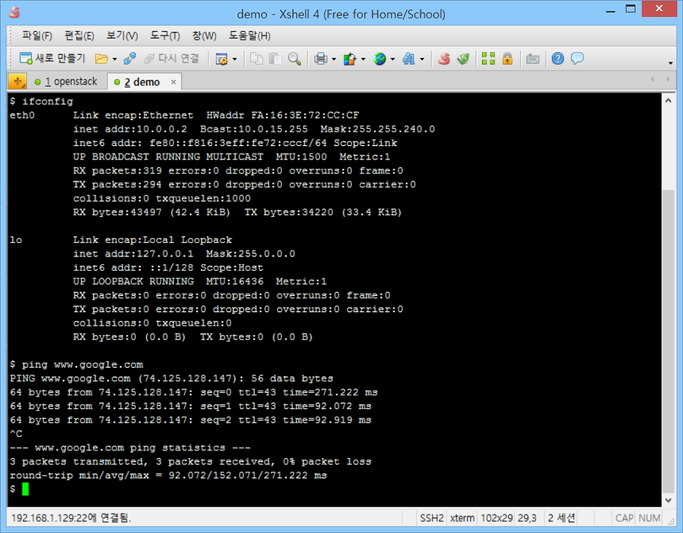The height and width of the screenshot is (533, 683).
Task: Click the 192.168.1.129:22에 연결됨 status text
Action: 71,518
